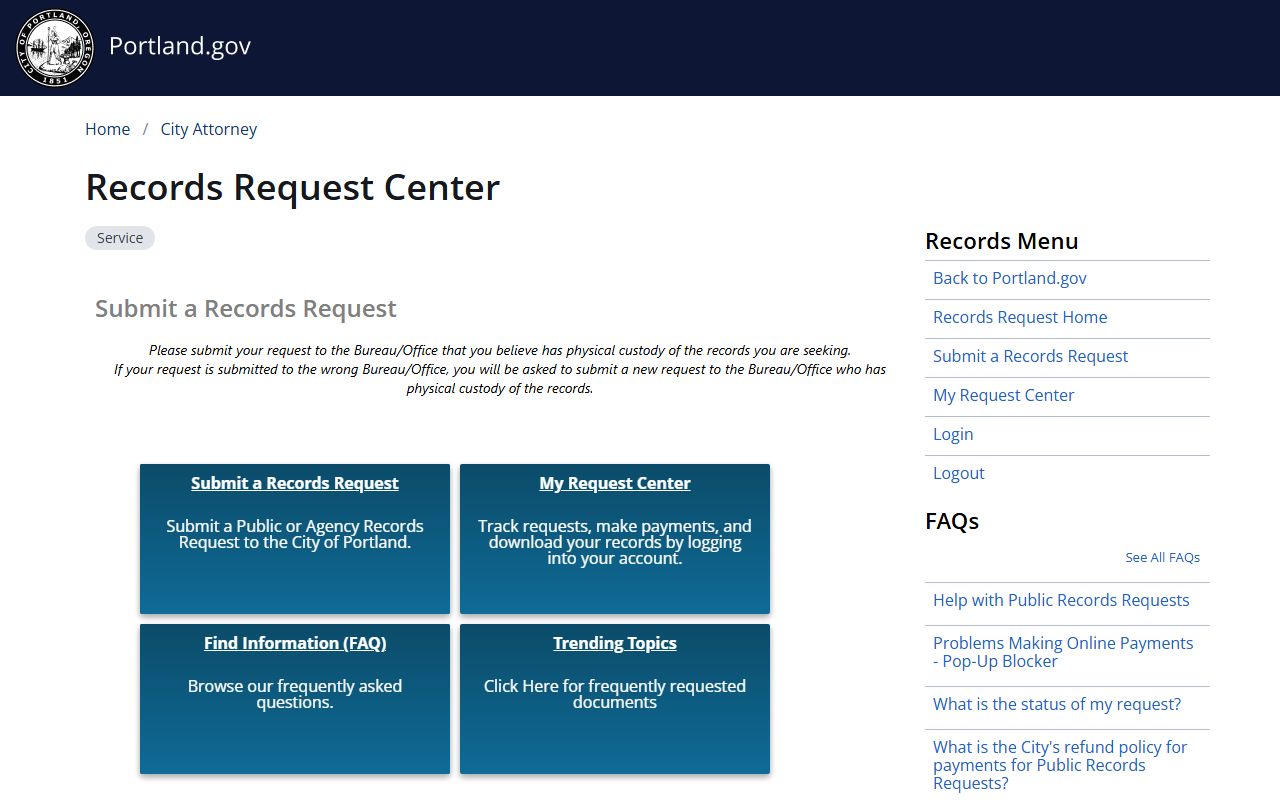Follow the See All FAQs link
The width and height of the screenshot is (1280, 800).
pyautogui.click(x=1162, y=557)
